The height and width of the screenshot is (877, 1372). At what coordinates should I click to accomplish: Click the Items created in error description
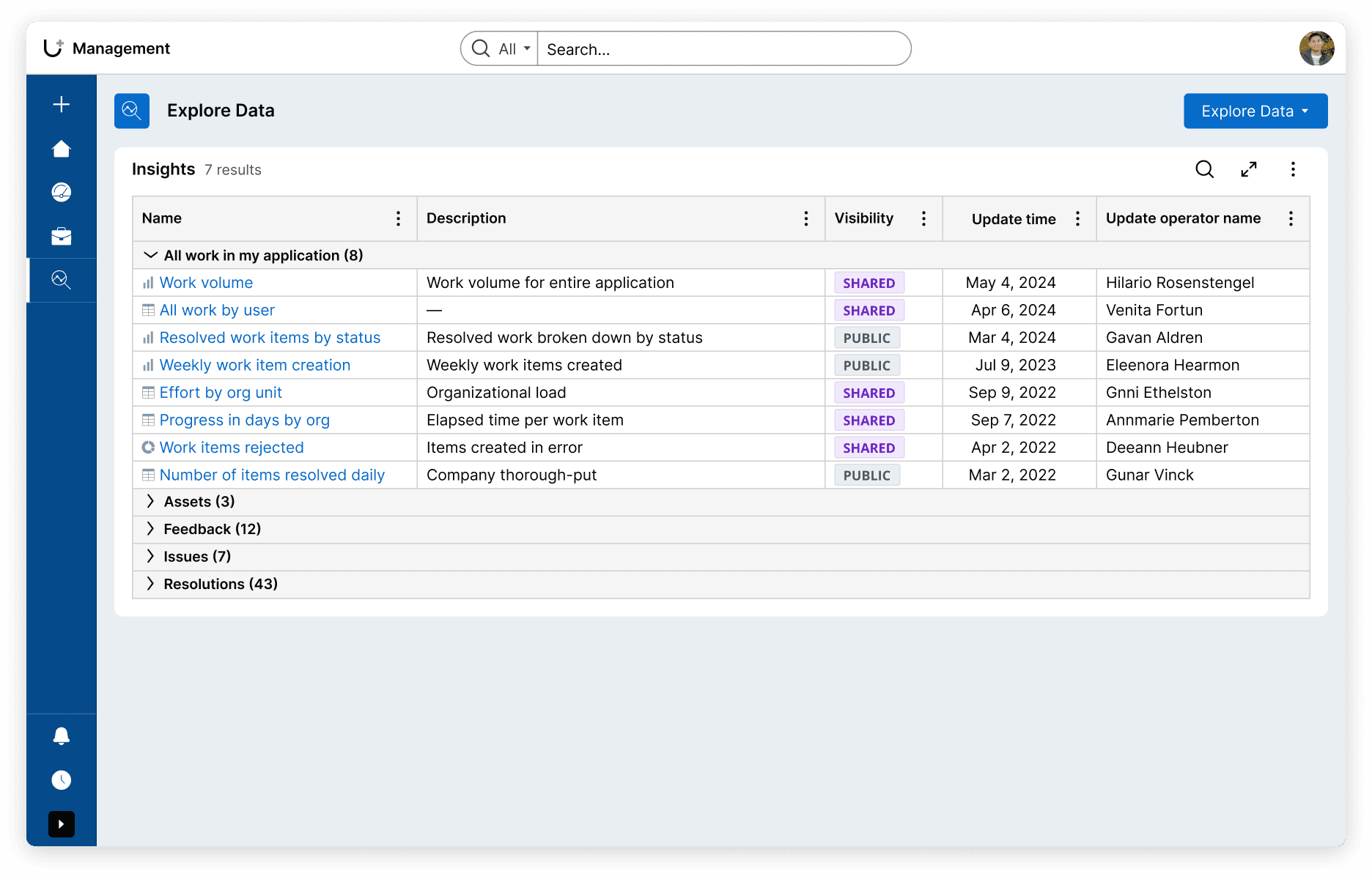click(x=504, y=448)
